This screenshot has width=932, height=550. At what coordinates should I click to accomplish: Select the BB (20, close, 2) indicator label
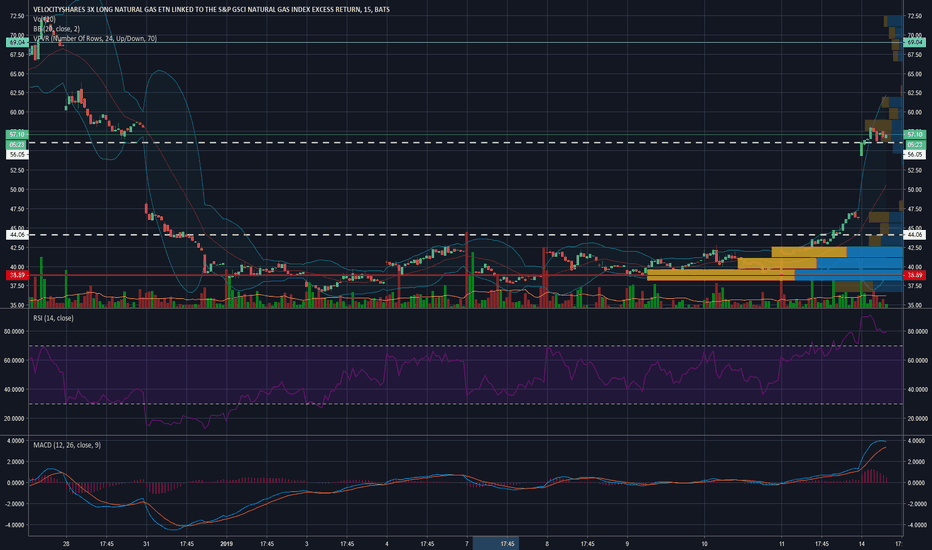56,29
